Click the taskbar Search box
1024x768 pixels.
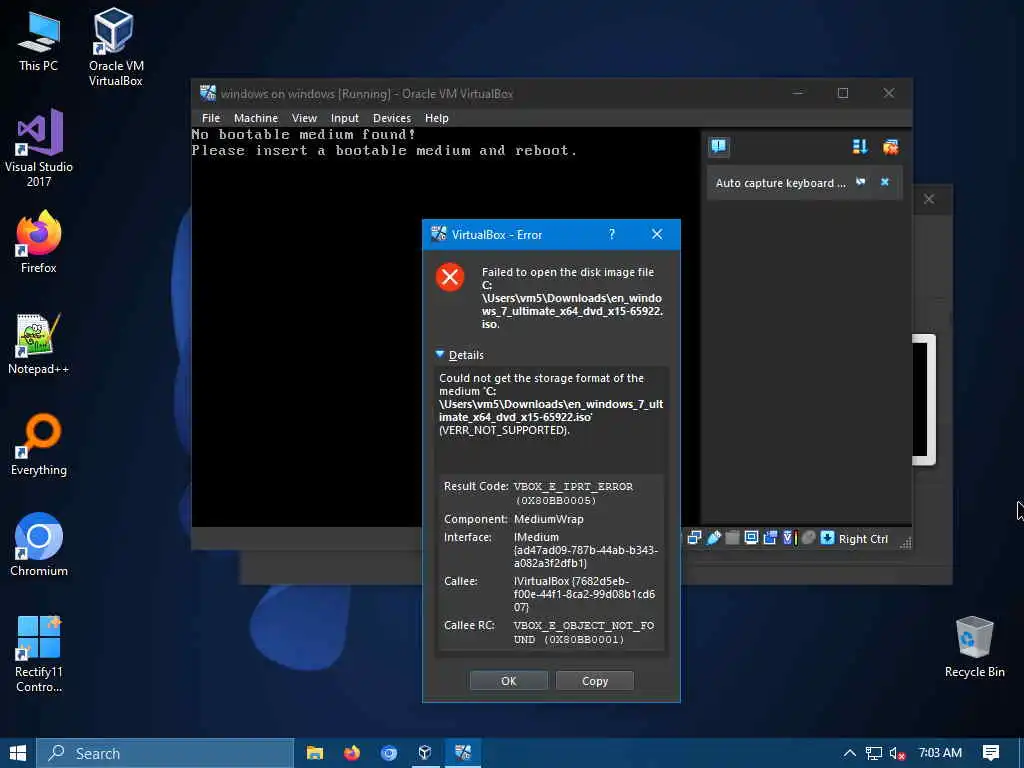165,753
